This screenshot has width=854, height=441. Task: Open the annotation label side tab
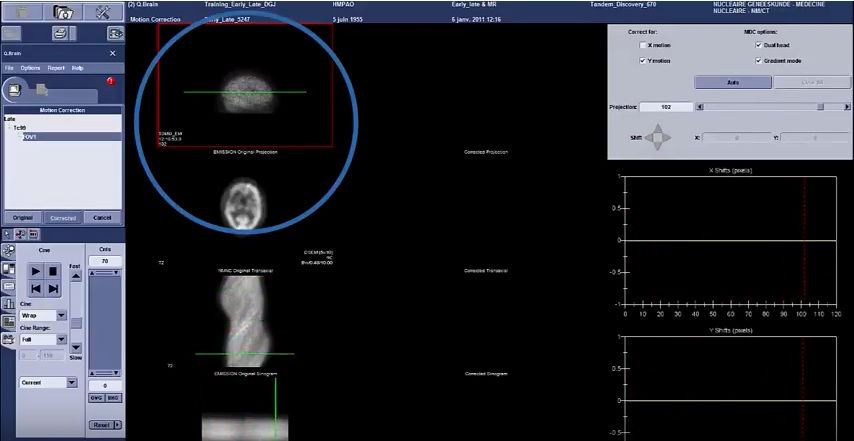point(8,286)
